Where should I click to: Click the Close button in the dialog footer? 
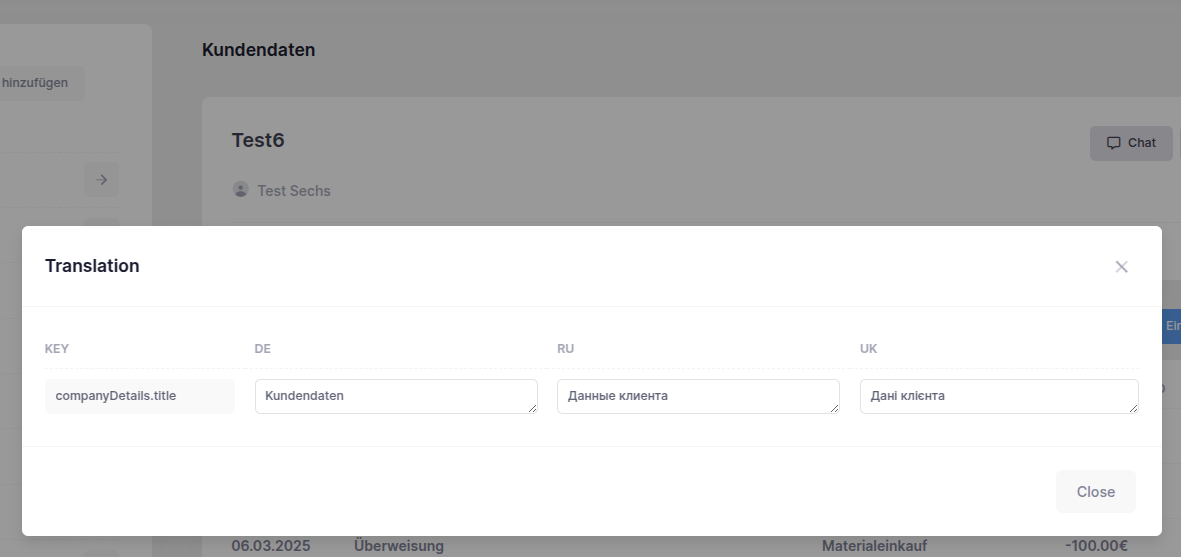[x=1095, y=492]
